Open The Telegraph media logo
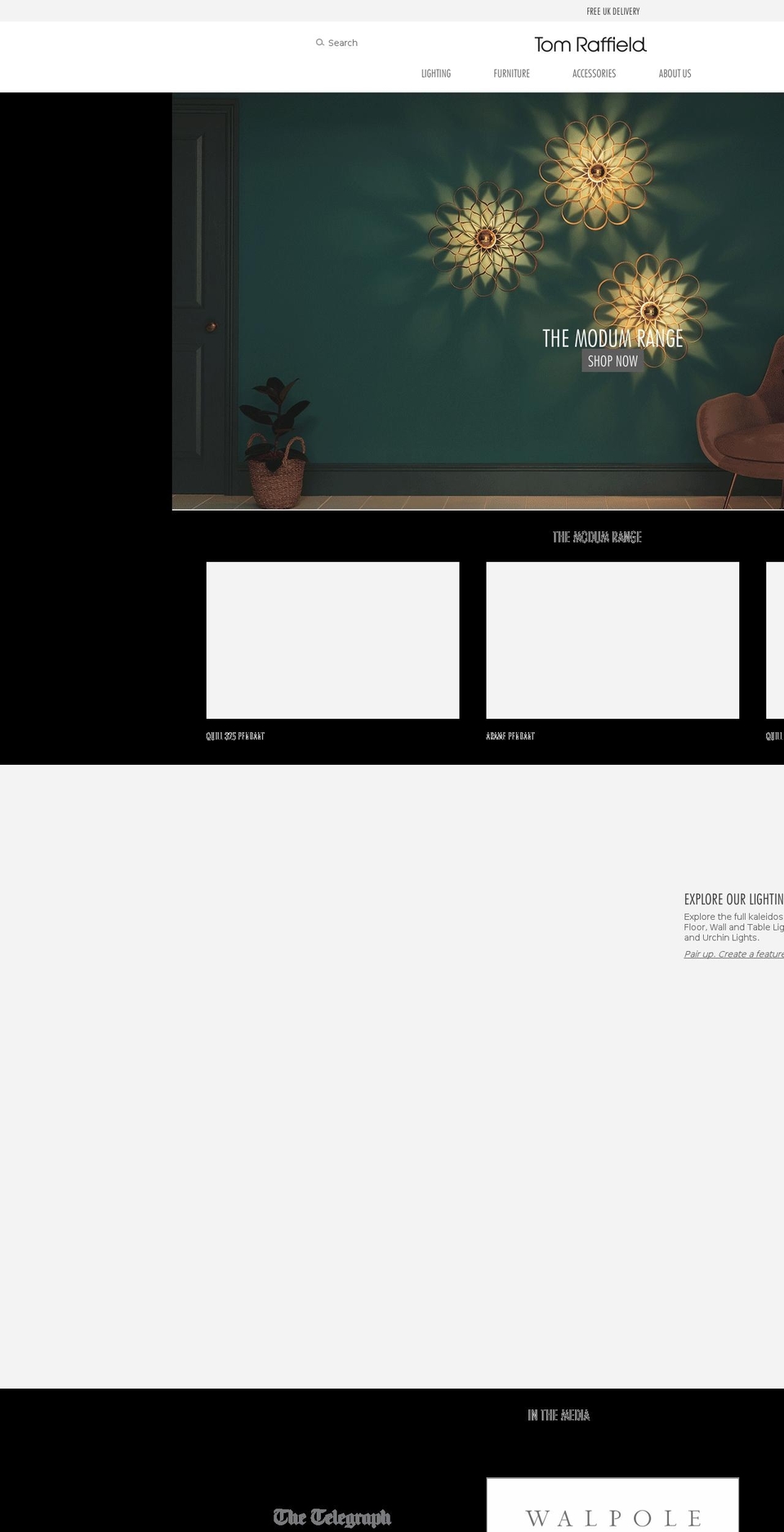The width and height of the screenshot is (784, 1532). [332, 1517]
